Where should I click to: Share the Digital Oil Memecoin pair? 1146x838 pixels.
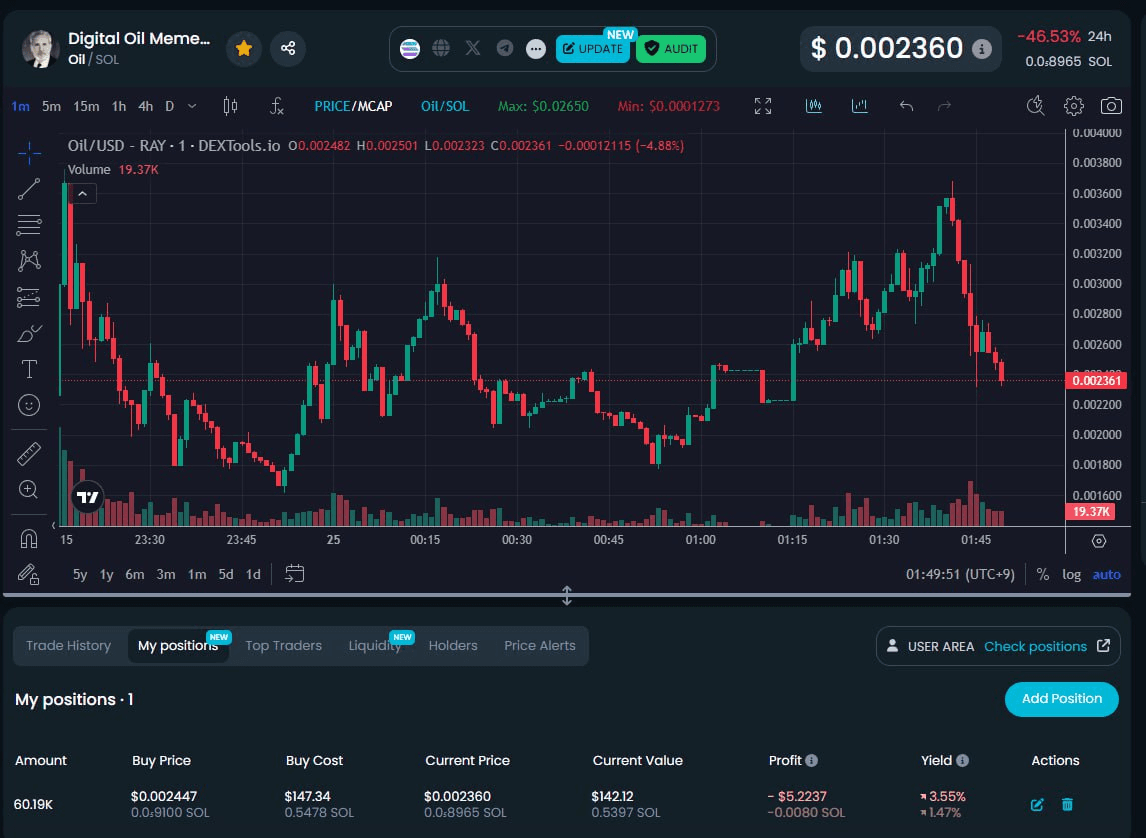288,48
